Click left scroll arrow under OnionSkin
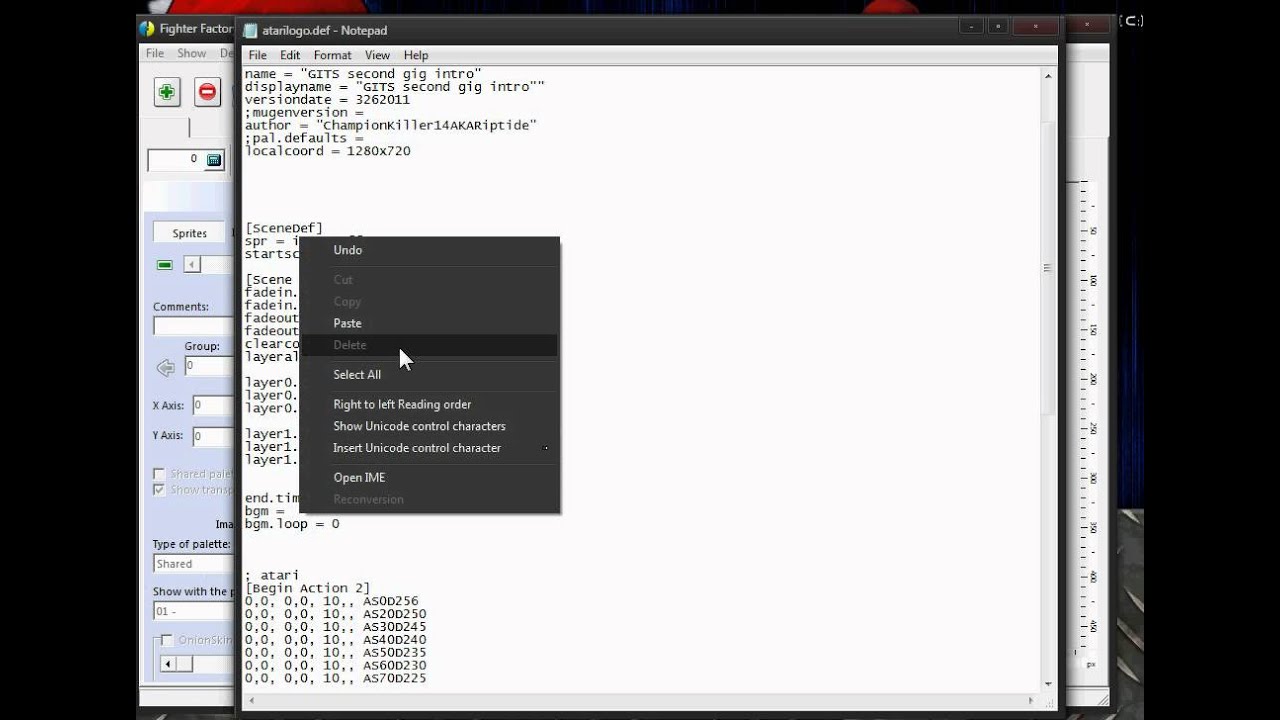The height and width of the screenshot is (720, 1280). (x=168, y=664)
